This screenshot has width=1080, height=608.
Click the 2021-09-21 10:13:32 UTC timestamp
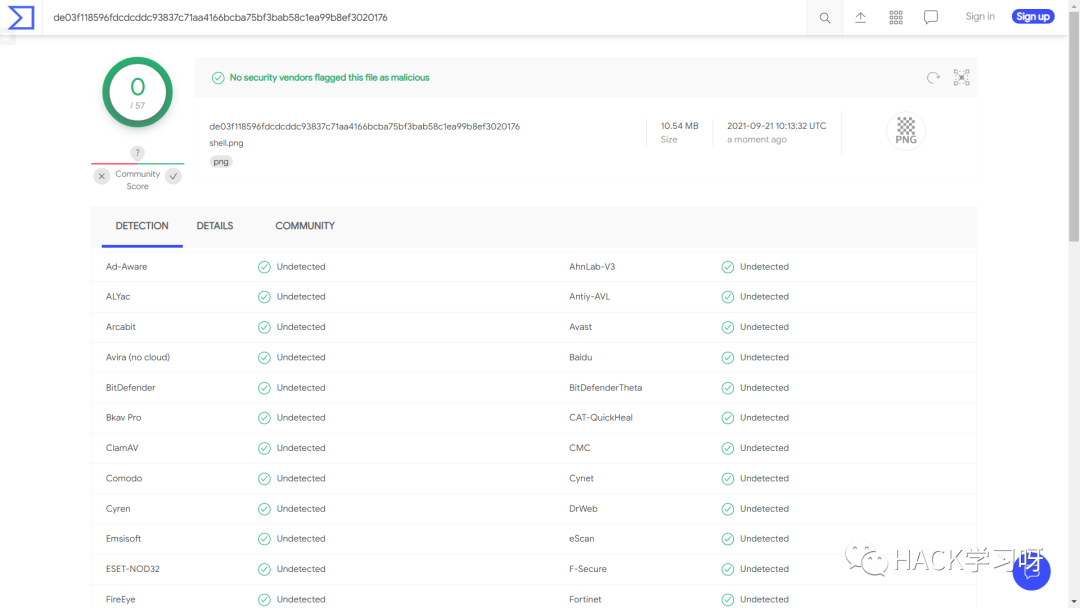click(776, 126)
